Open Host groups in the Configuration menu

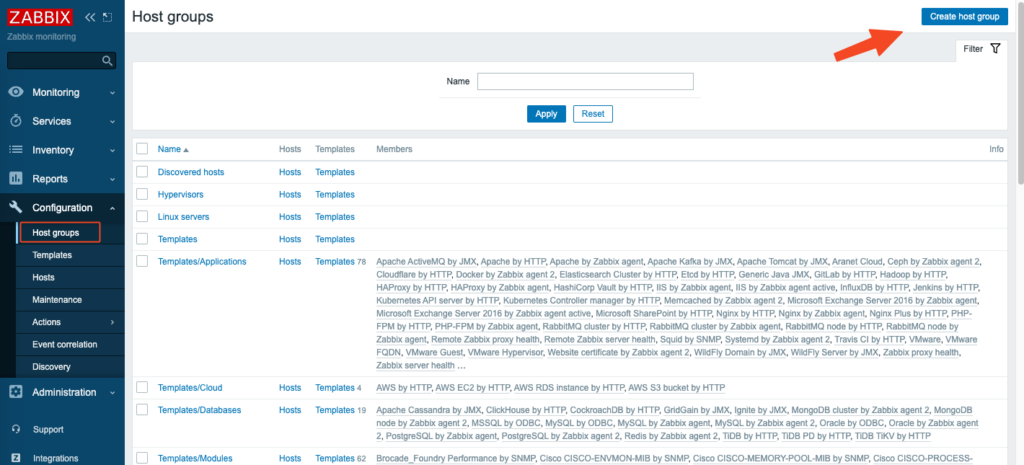(x=56, y=232)
